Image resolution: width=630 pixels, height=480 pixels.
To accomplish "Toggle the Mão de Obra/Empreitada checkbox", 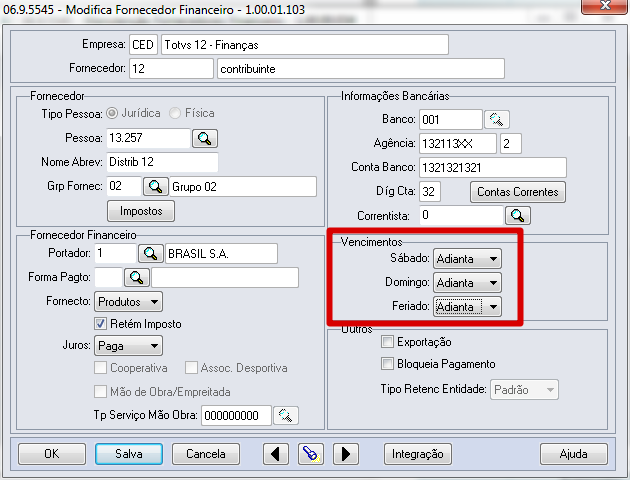I will pos(100,391).
